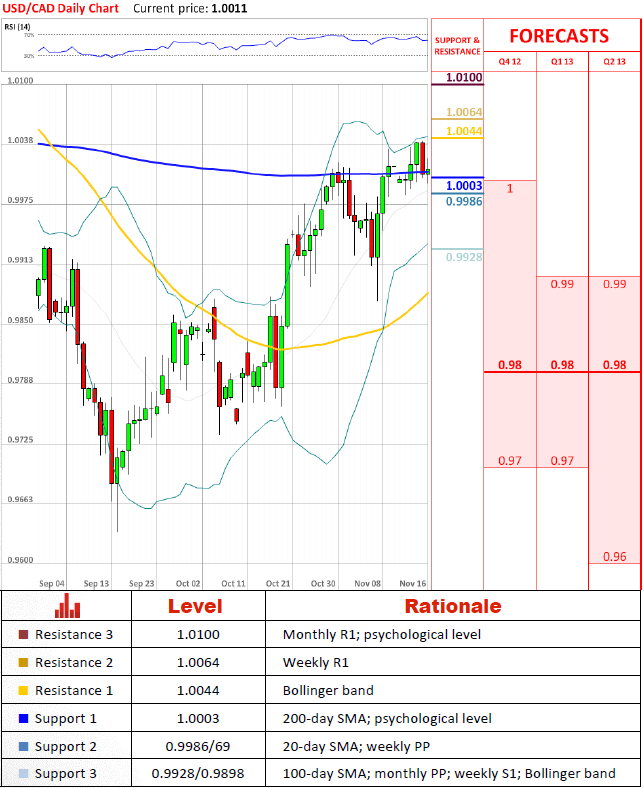
Task: Click the 0.96 forecast cell under Q2 13
Action: pyautogui.click(x=615, y=557)
